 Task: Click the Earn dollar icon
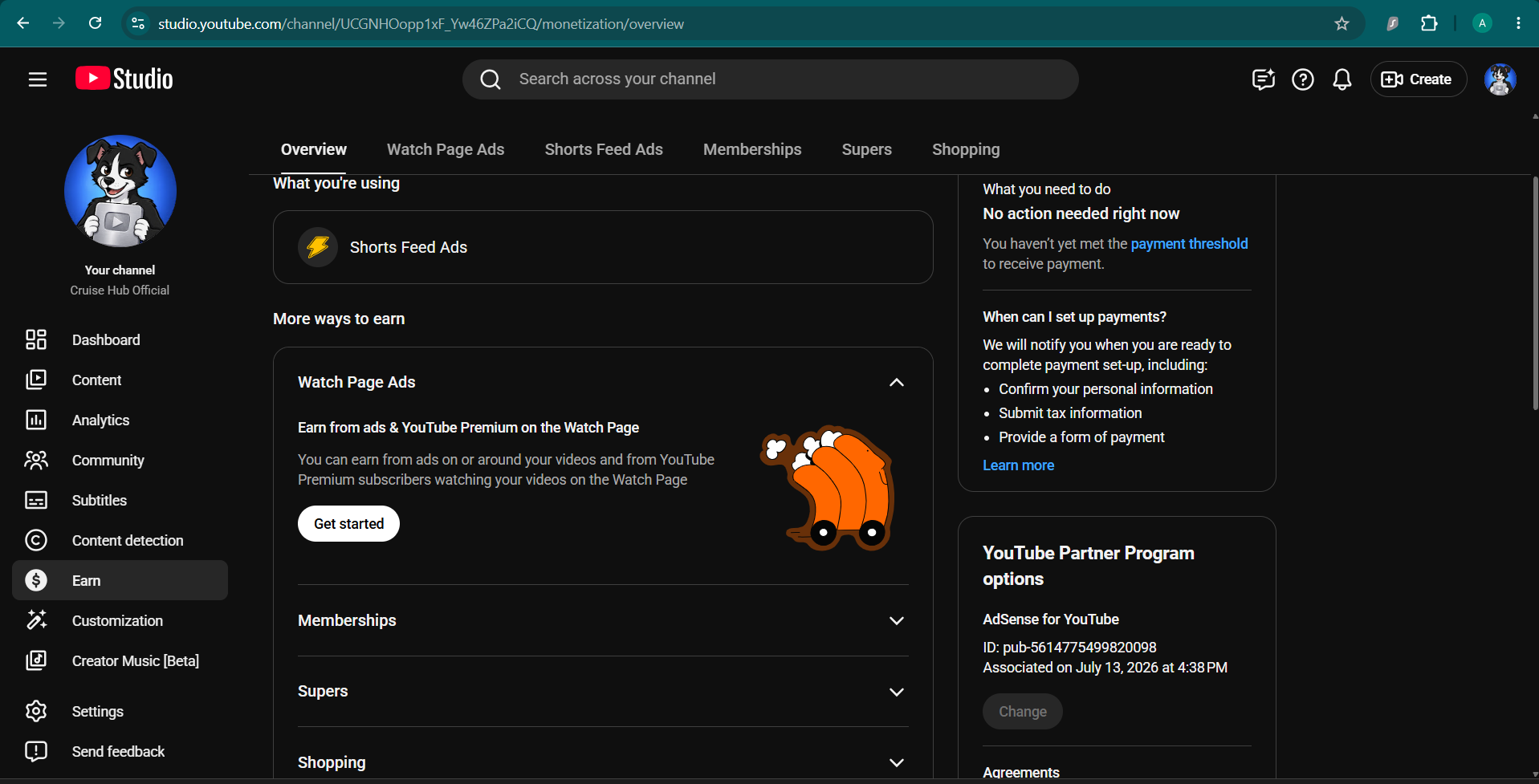pos(36,580)
